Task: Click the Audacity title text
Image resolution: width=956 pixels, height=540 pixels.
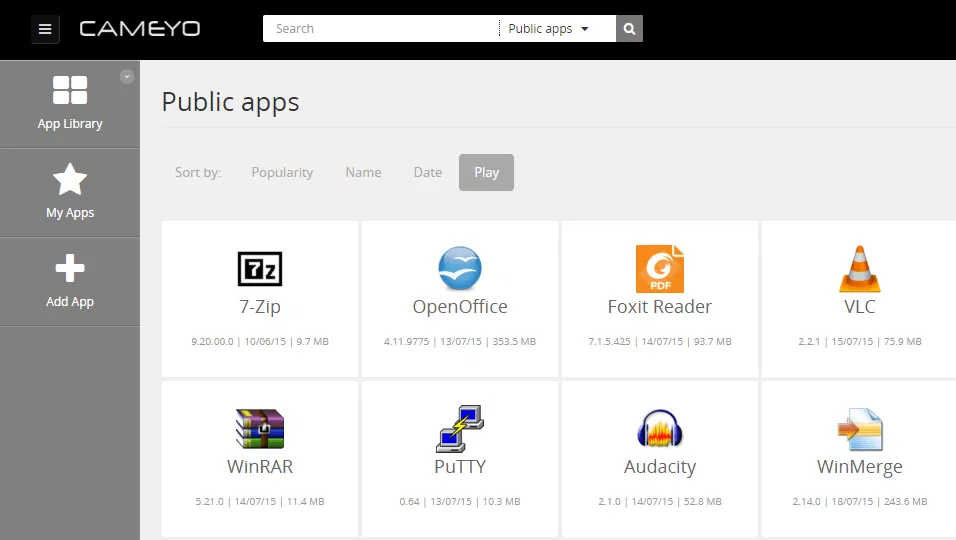Action: coord(660,467)
